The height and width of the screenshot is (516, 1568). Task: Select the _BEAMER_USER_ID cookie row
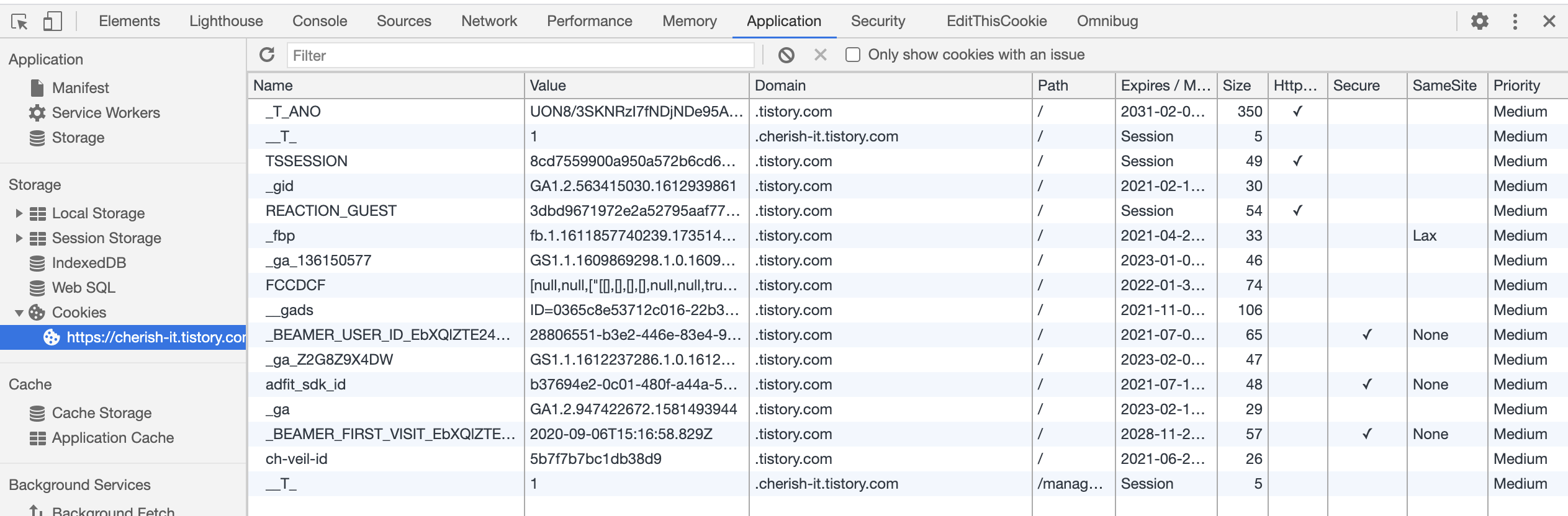908,335
